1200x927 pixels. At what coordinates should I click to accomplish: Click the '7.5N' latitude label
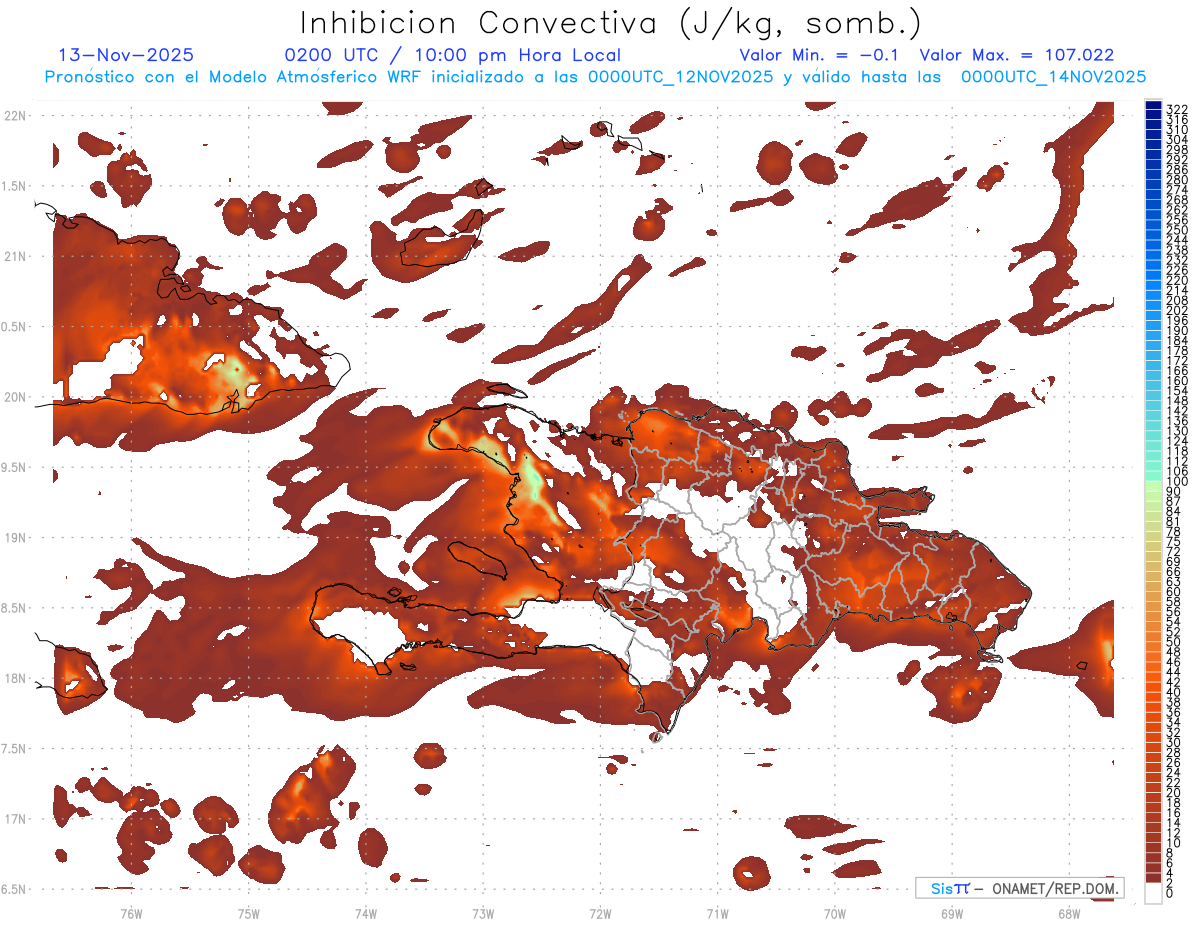(x=15, y=748)
